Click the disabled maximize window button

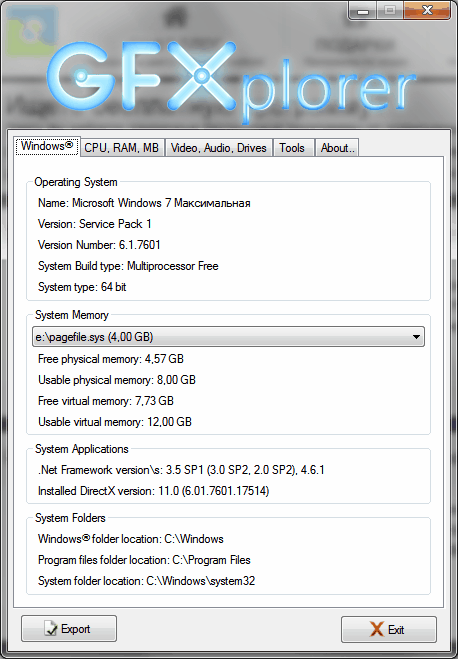390,11
